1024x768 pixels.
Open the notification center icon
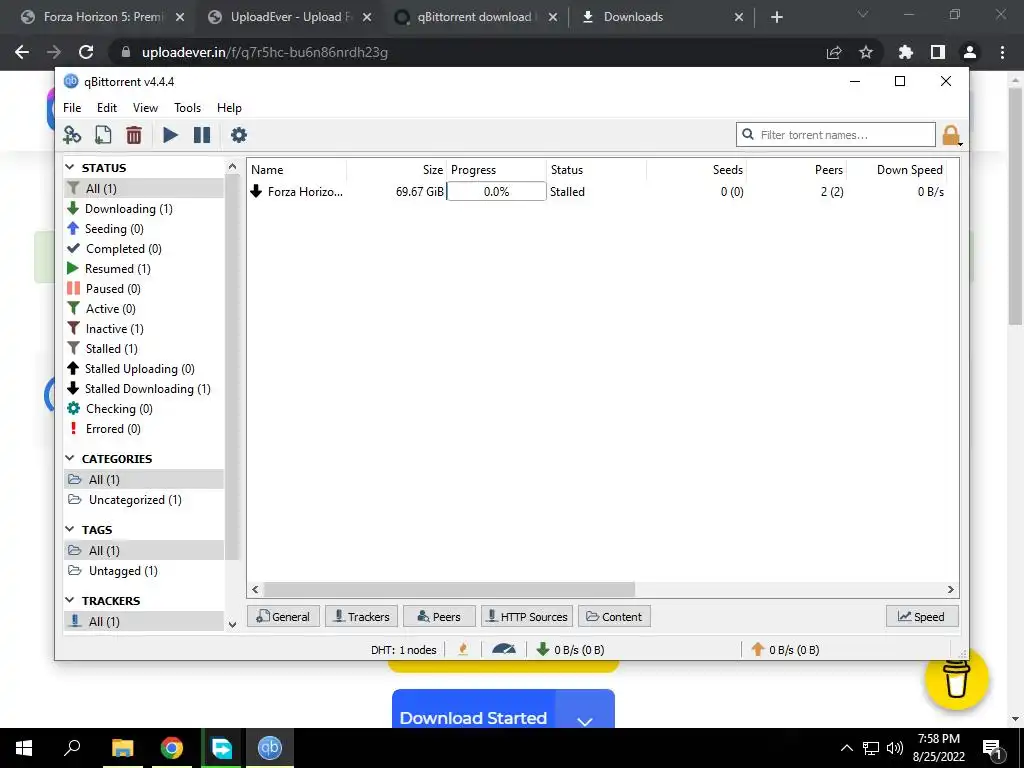click(x=992, y=749)
